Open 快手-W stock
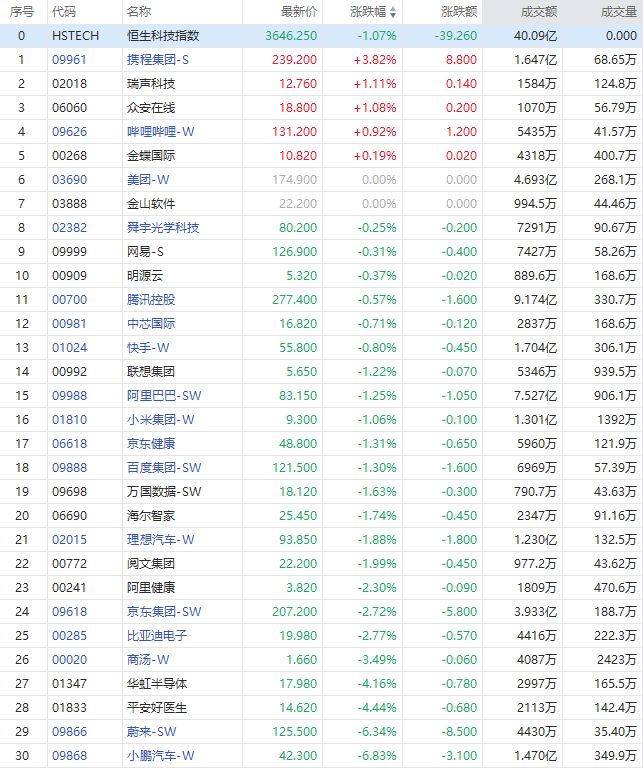643x769 pixels. click(x=148, y=348)
